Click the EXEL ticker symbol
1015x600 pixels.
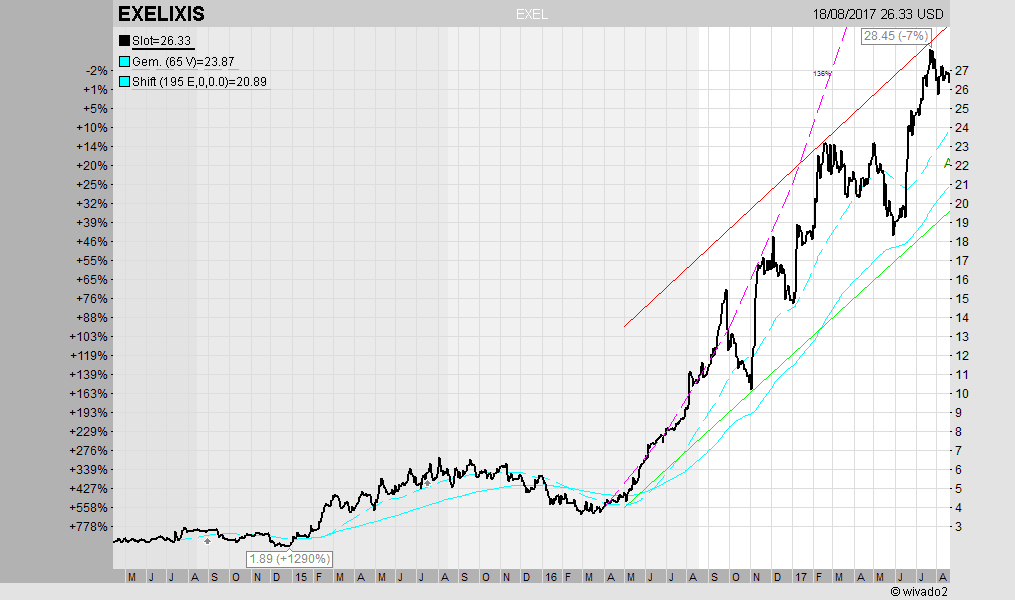(x=532, y=14)
